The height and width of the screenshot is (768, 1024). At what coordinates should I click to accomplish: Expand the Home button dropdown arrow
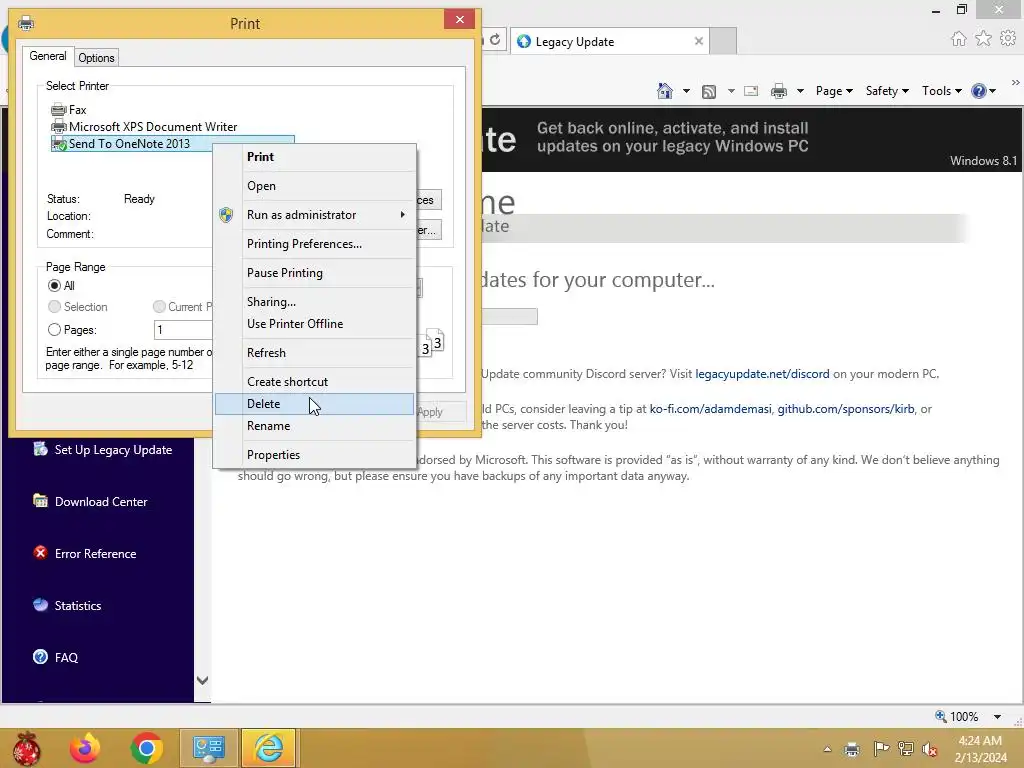[686, 91]
